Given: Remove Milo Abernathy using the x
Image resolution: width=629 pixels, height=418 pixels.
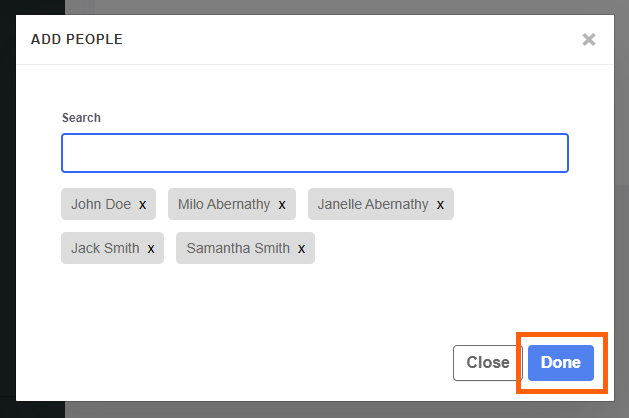Looking at the screenshot, I should [282, 205].
